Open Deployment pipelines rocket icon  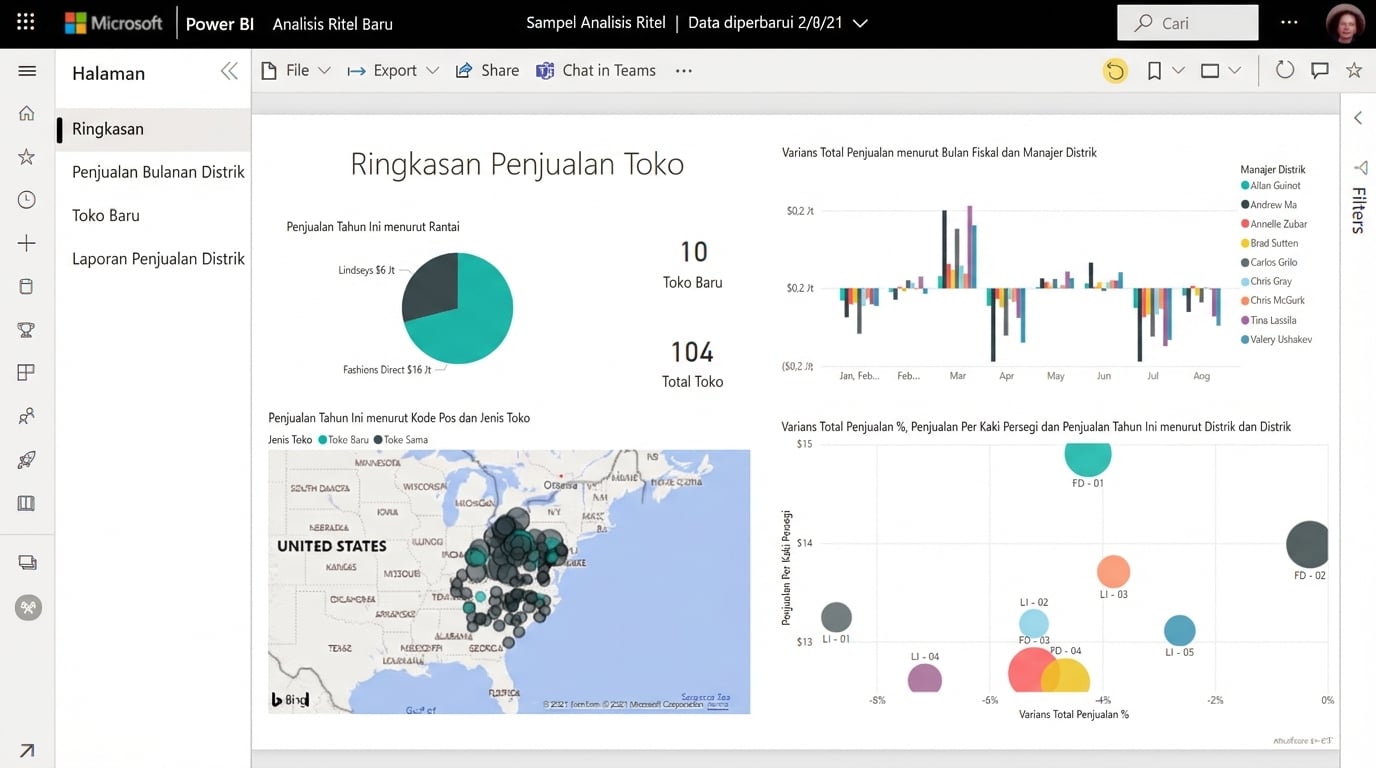(26, 459)
